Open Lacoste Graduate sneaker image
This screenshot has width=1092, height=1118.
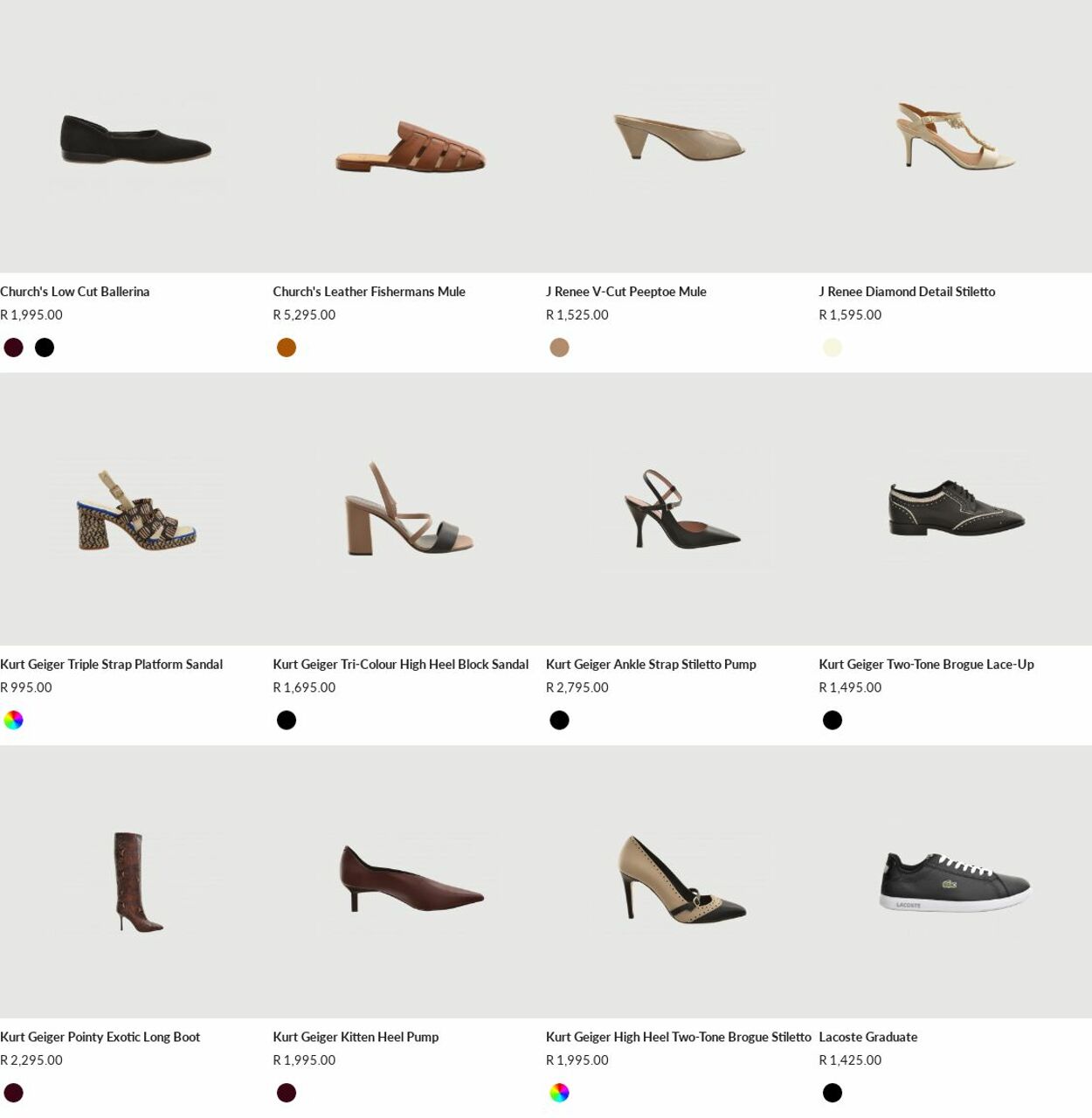955,882
